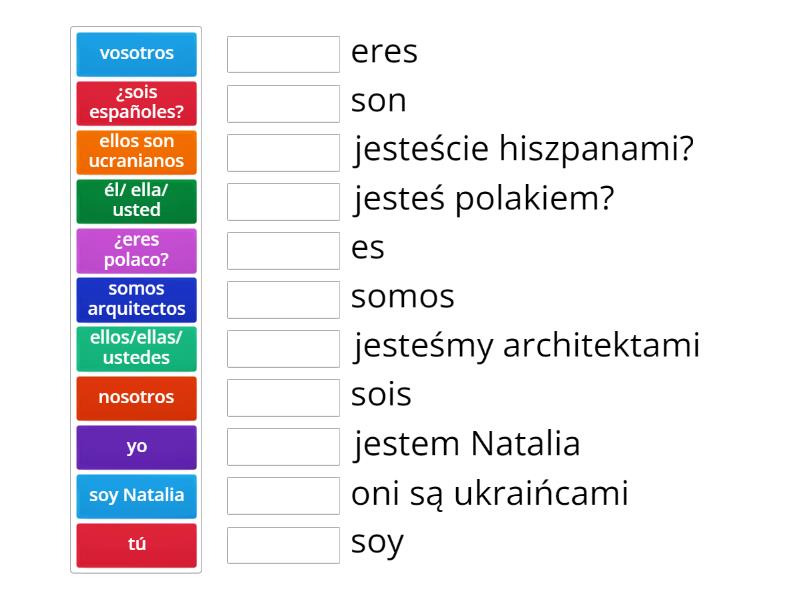800x600 pixels.
Task: Click the orange 'ellos son ucranianos' tile
Action: coord(136,152)
